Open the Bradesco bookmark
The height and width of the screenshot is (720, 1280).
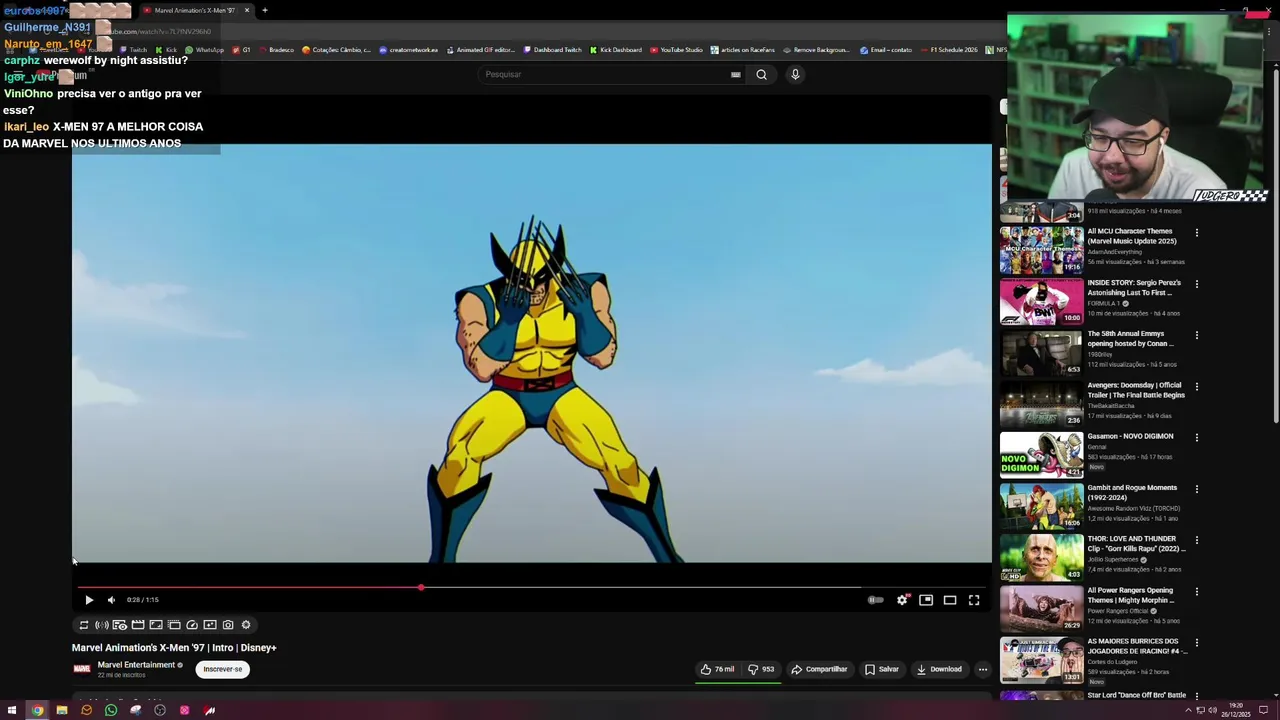pyautogui.click(x=275, y=50)
